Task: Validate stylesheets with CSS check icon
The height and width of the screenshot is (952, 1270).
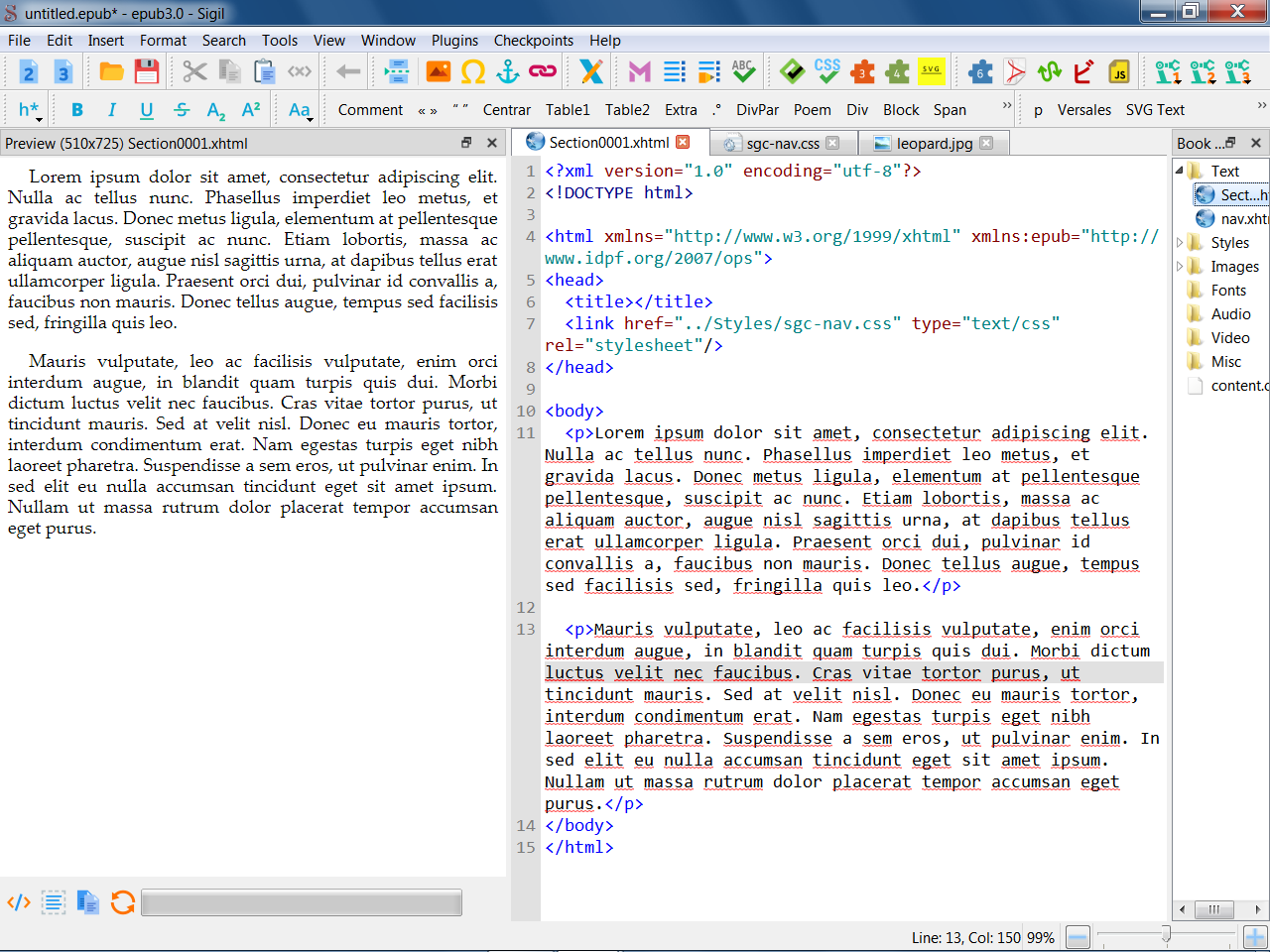Action: pos(826,71)
